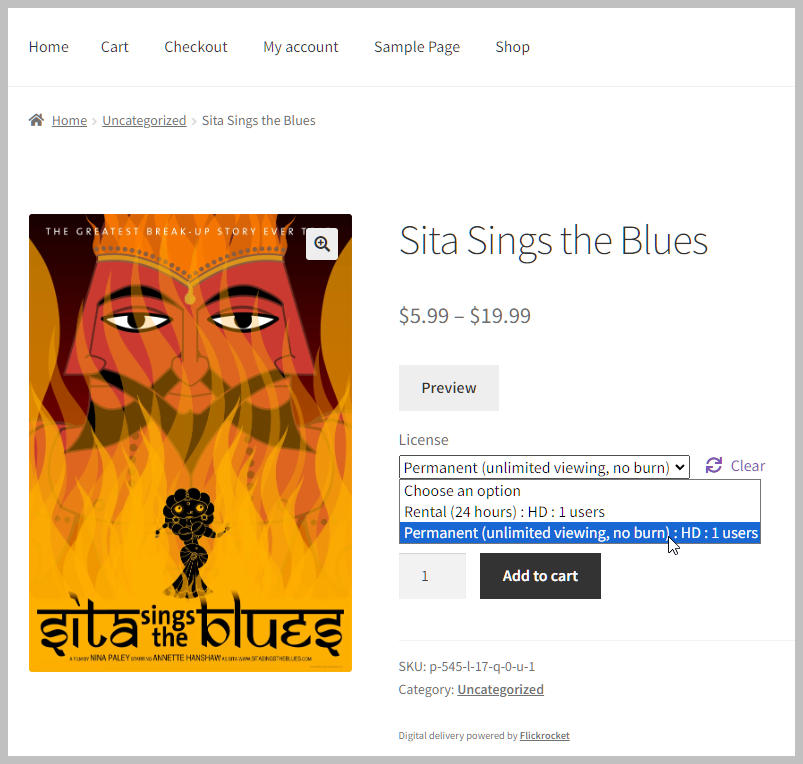The height and width of the screenshot is (764, 803).
Task: Open the License dropdown arrow
Action: [x=679, y=467]
